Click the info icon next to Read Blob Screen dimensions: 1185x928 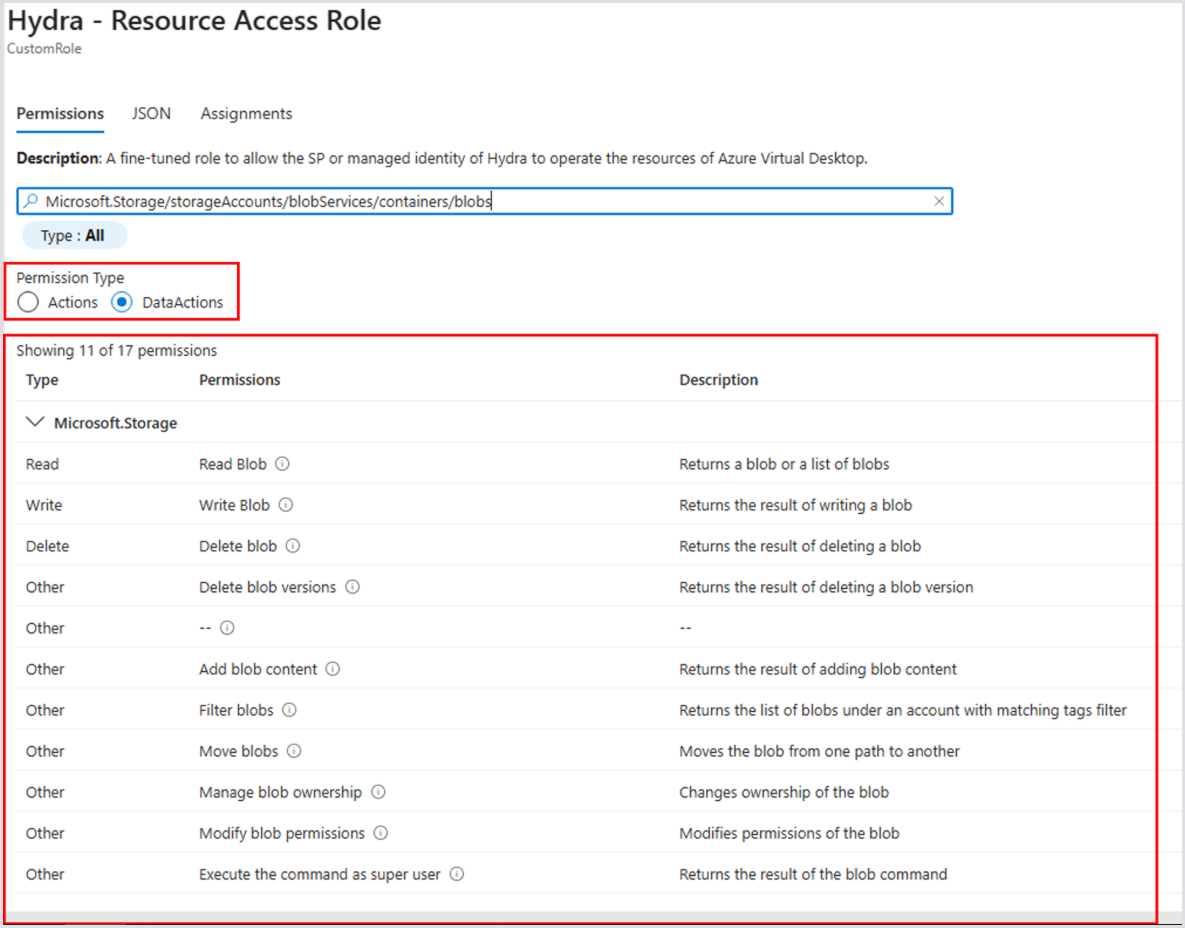pos(282,464)
